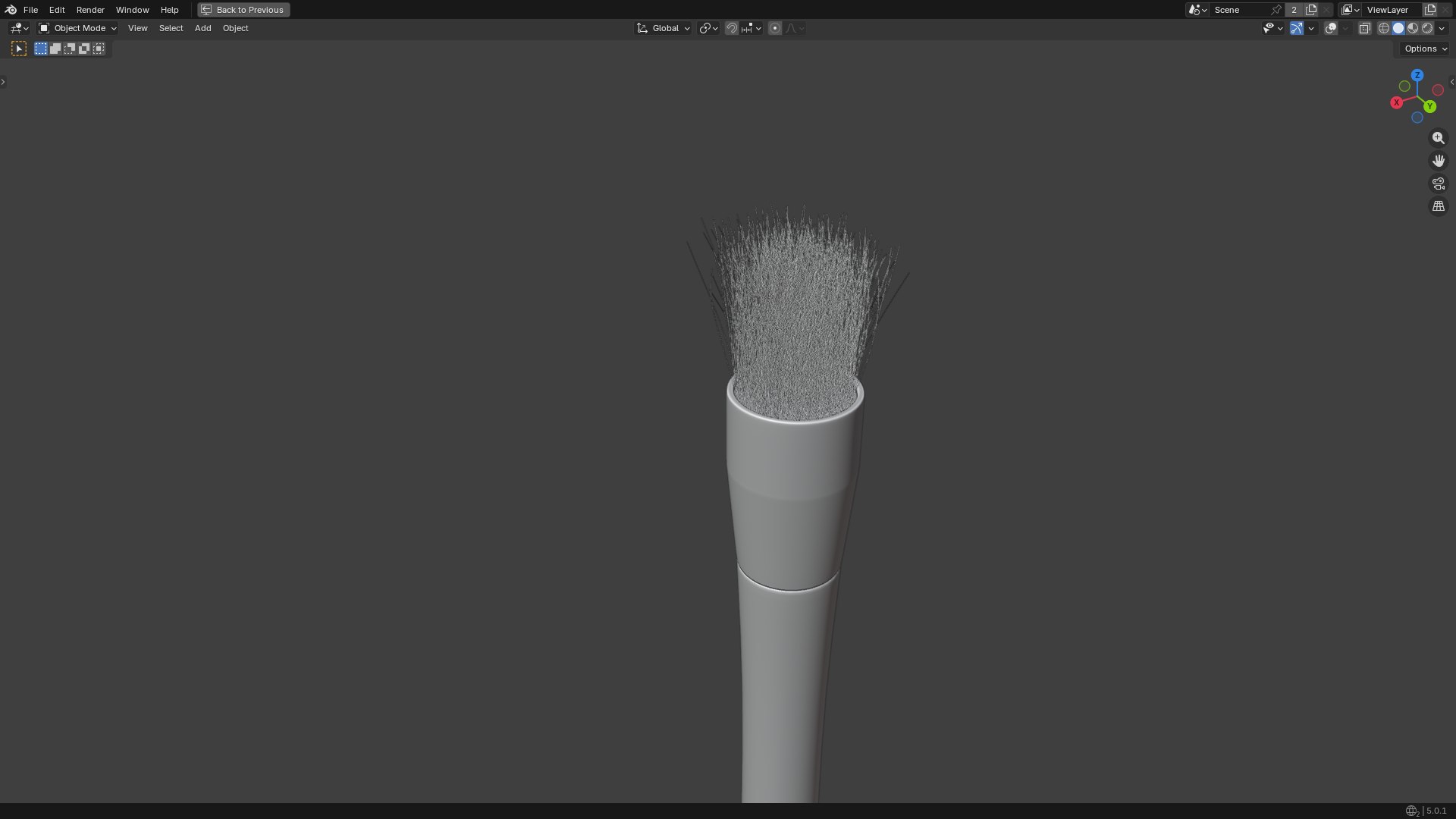Open snapping options dropdown
Viewport: 1456px width, 819px height.
point(752,28)
